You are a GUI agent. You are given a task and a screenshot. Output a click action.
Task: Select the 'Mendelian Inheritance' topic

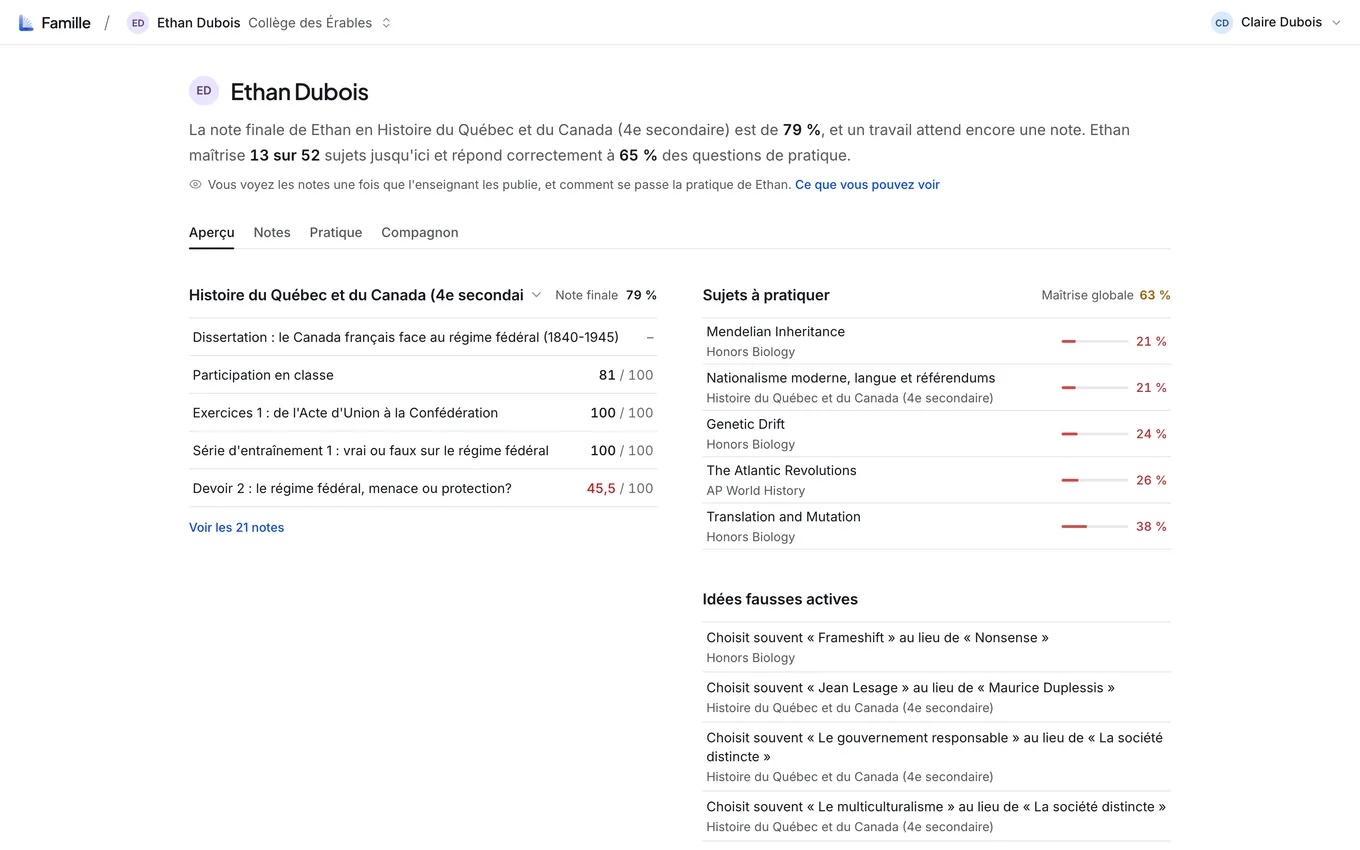(x=937, y=341)
